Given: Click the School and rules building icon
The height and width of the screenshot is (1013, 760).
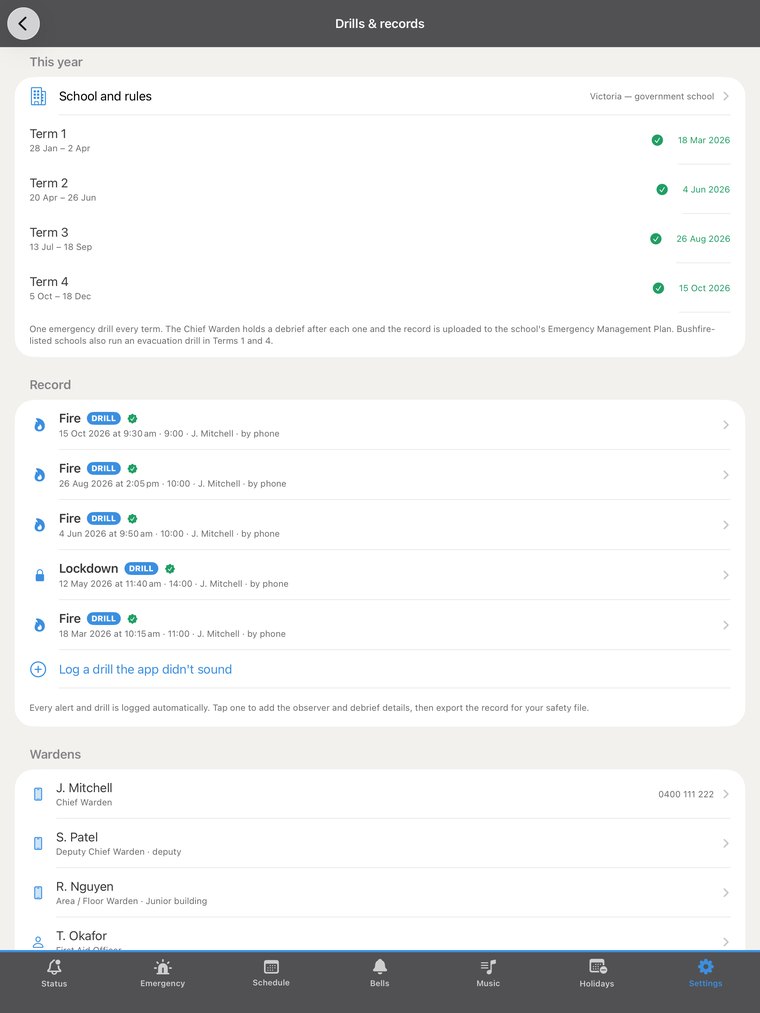Looking at the screenshot, I should [38, 96].
